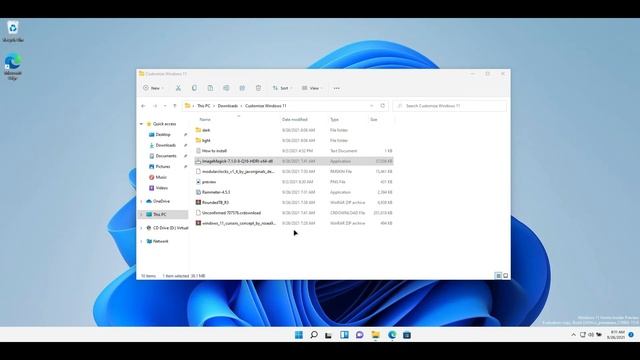The height and width of the screenshot is (360, 640).
Task: Refresh the current folder view
Action: click(382, 106)
